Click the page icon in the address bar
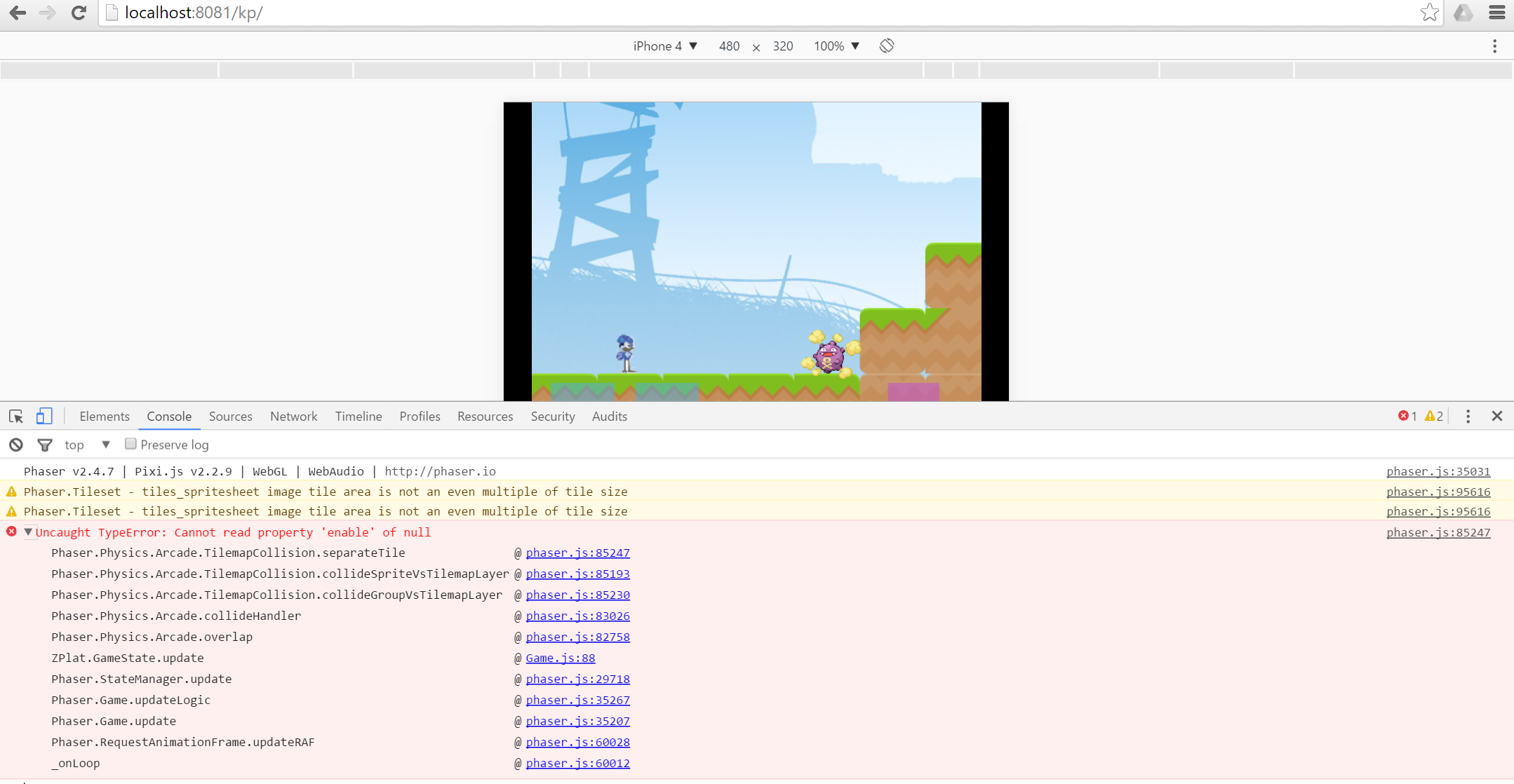Image resolution: width=1514 pixels, height=784 pixels. point(112,13)
